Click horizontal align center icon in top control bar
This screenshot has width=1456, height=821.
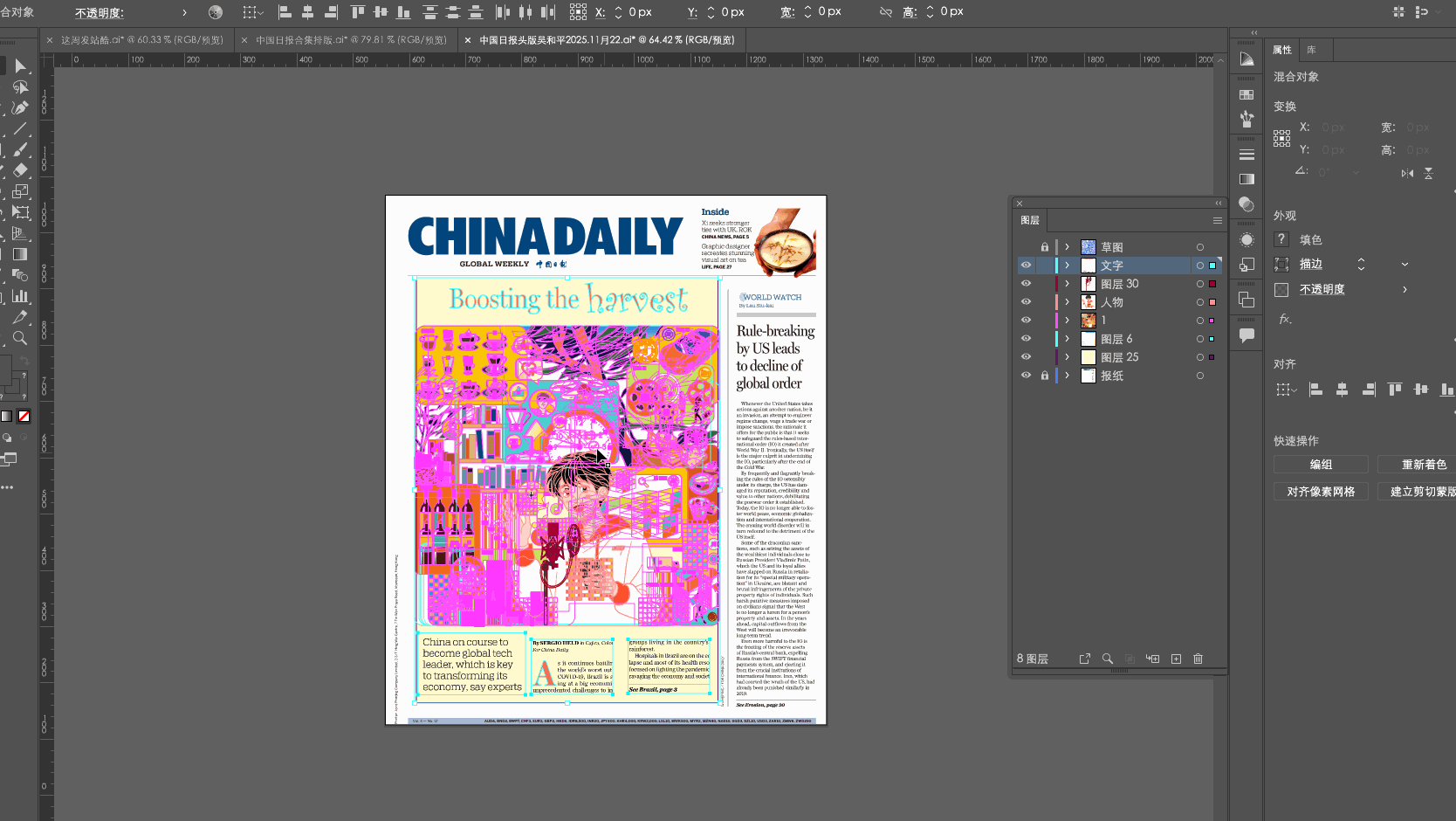(x=307, y=12)
